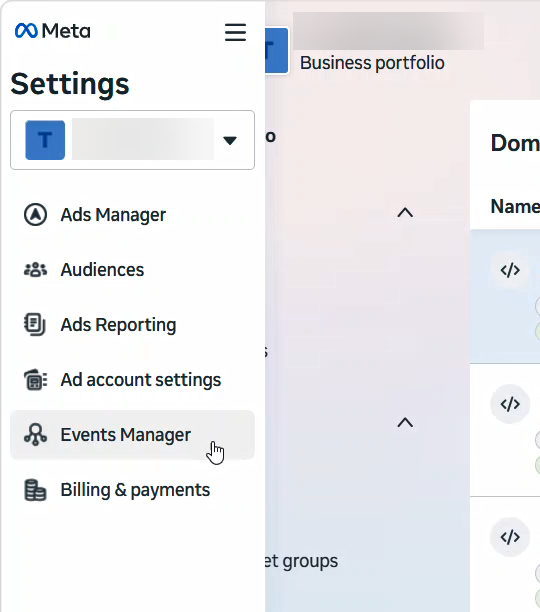Click the Name column header
Image resolution: width=540 pixels, height=612 pixels.
click(x=515, y=206)
